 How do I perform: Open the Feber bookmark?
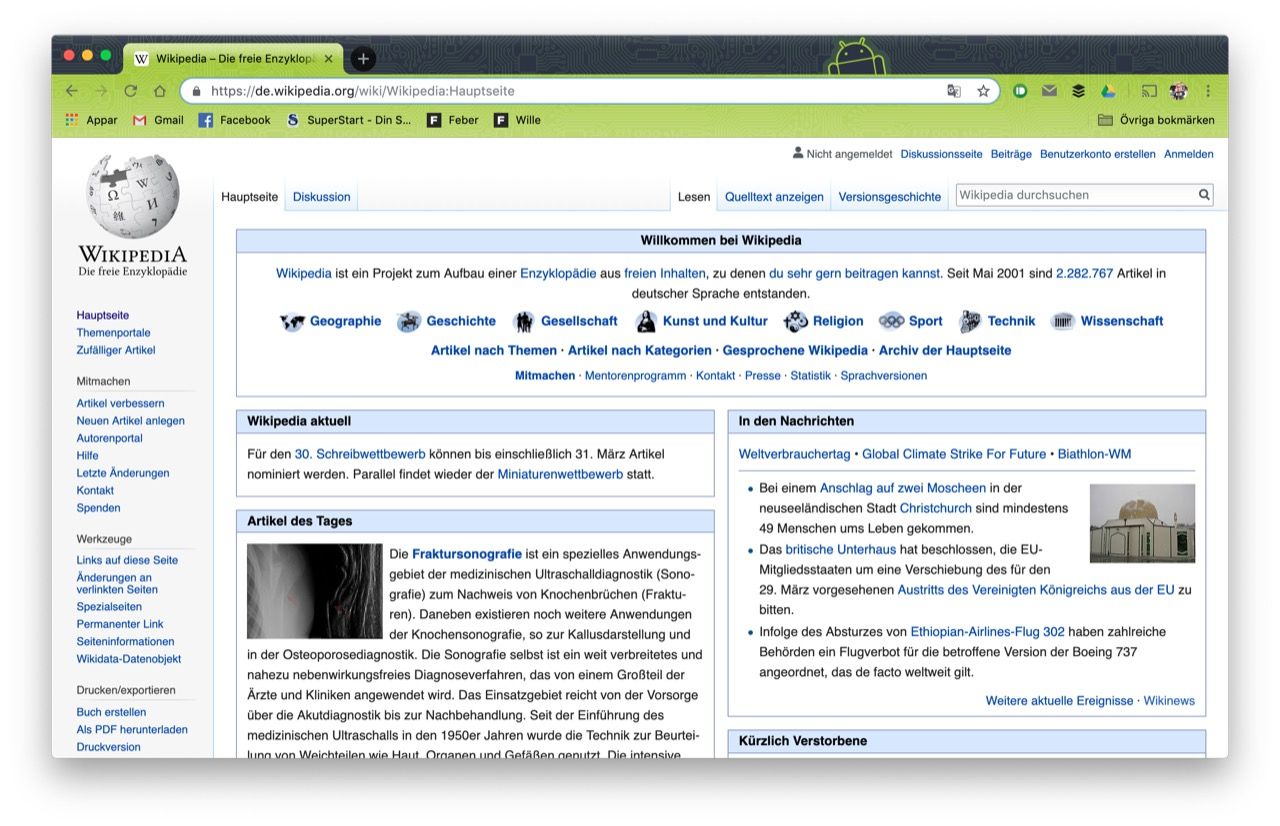[x=453, y=120]
